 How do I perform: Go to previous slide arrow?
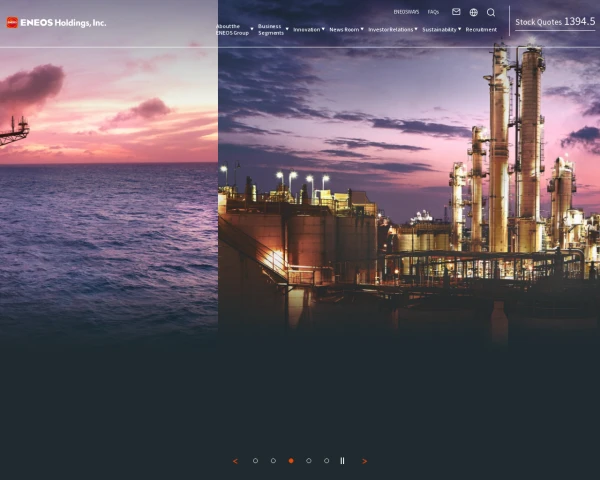(x=235, y=461)
